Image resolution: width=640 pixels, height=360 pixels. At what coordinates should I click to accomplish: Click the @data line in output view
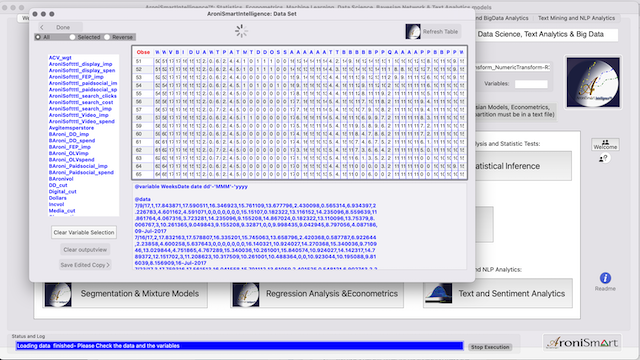click(142, 199)
